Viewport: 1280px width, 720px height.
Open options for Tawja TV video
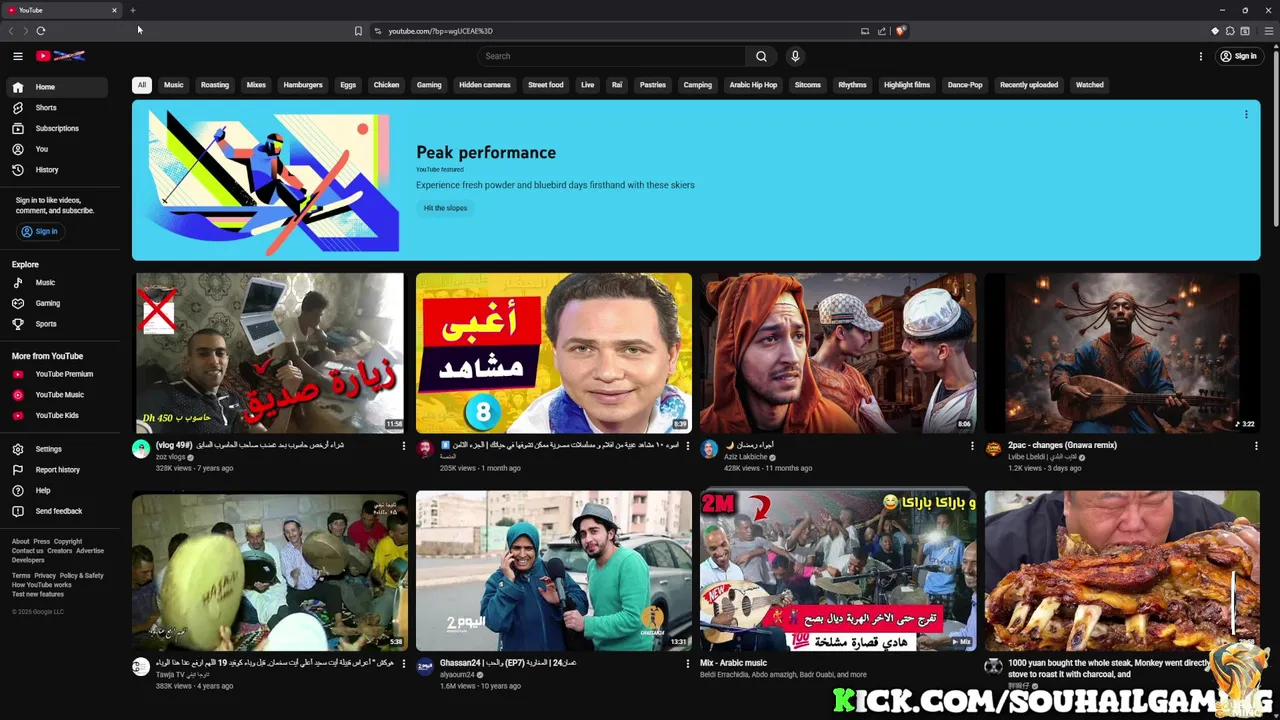tap(404, 663)
